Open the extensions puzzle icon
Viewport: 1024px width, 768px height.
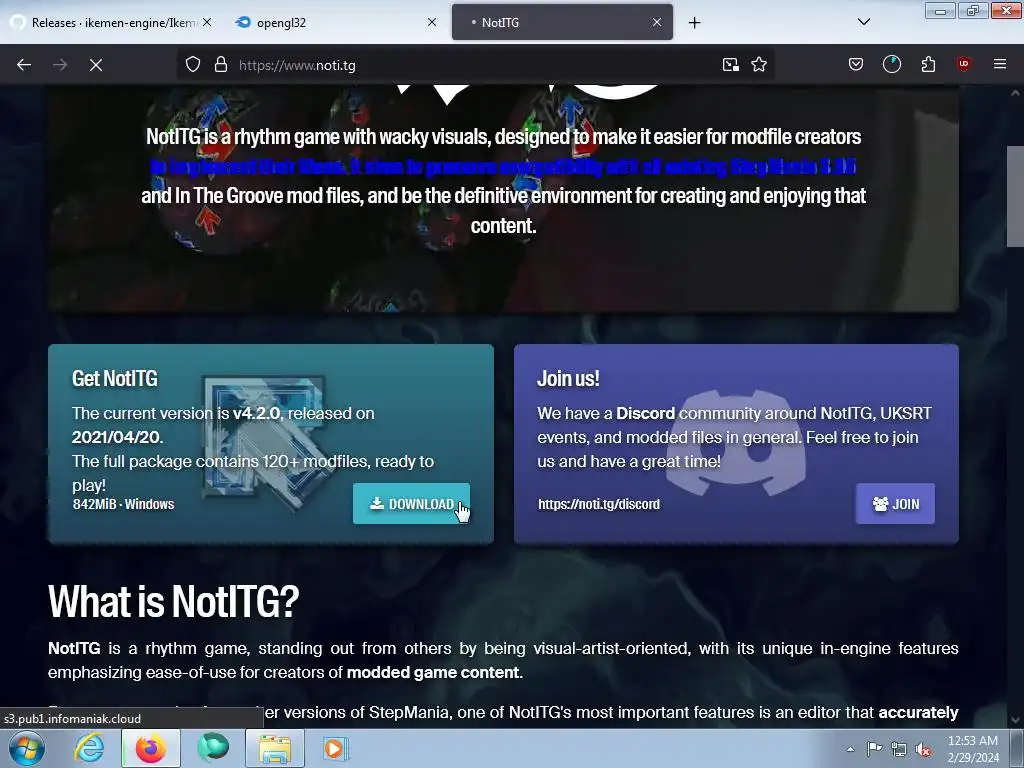928,64
